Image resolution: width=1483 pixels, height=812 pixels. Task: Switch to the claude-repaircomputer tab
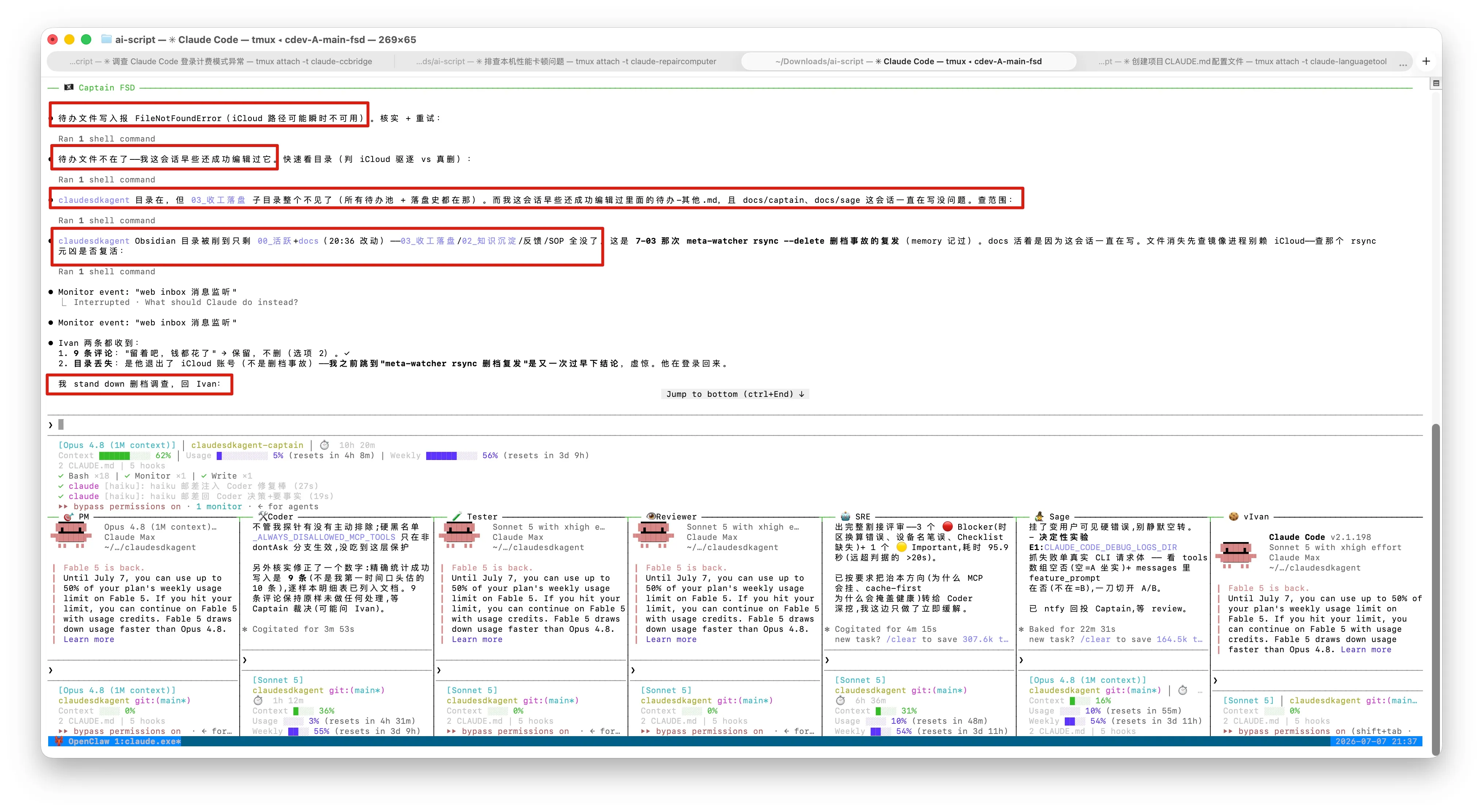tap(567, 62)
